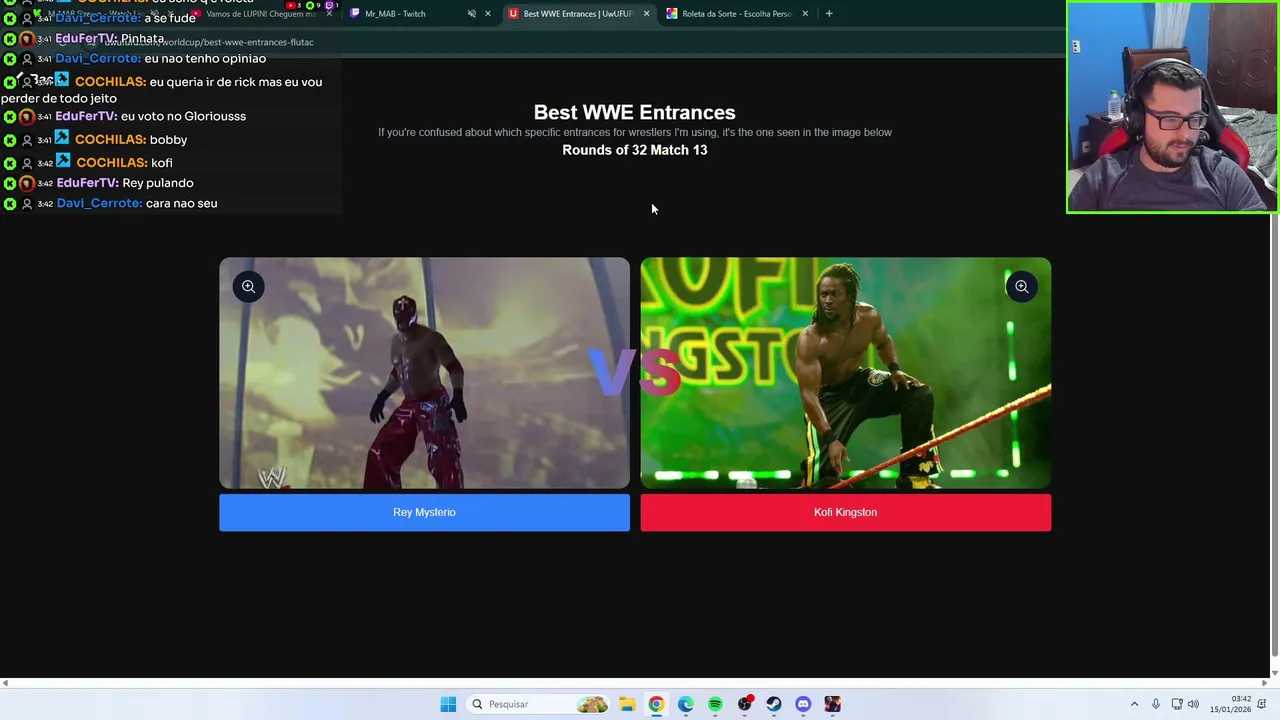Open the game icon after Discord
1280x720 pixels.
(x=832, y=704)
